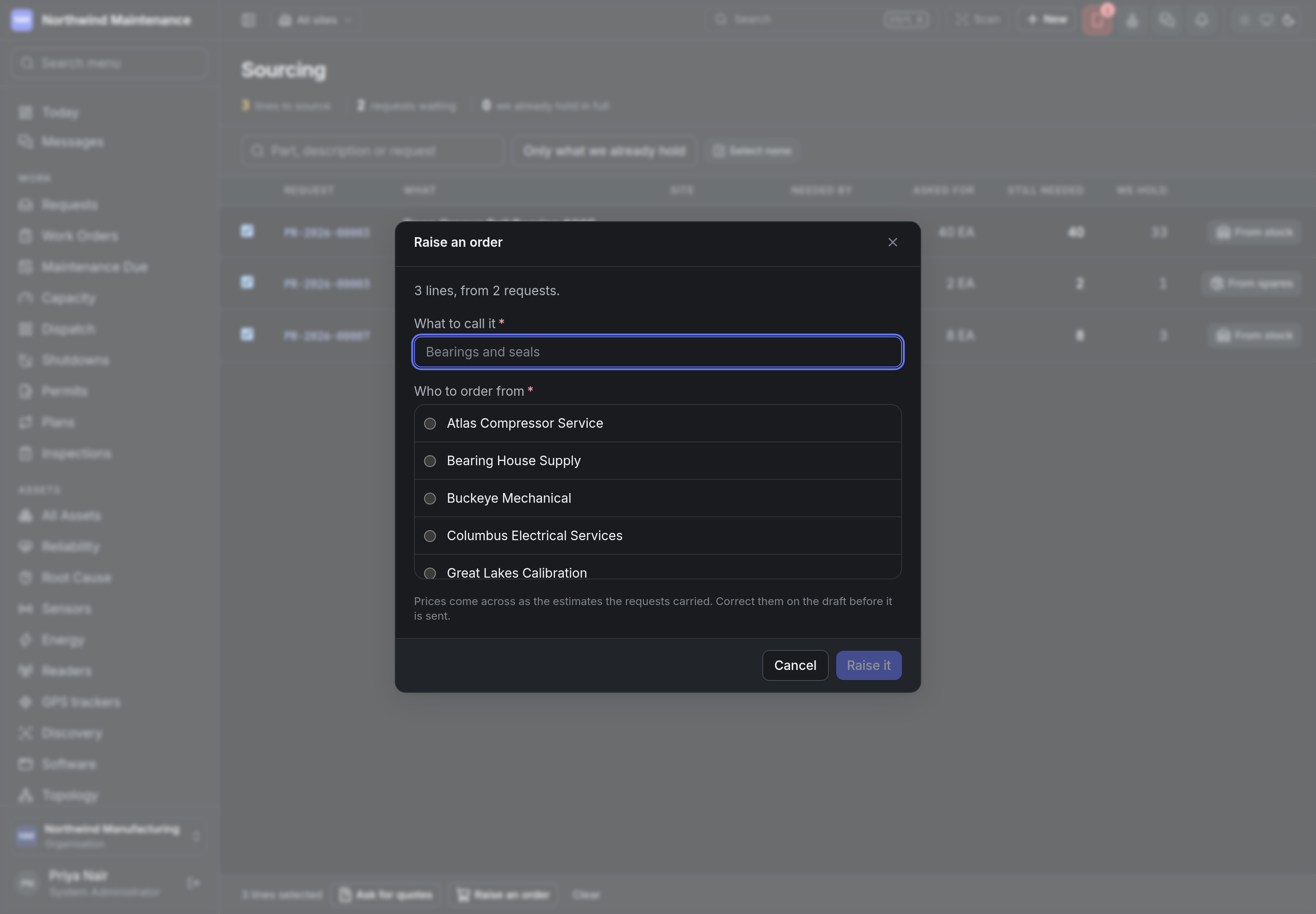Click the Dispatch sidebar icon
The image size is (1316, 914).
[25, 329]
